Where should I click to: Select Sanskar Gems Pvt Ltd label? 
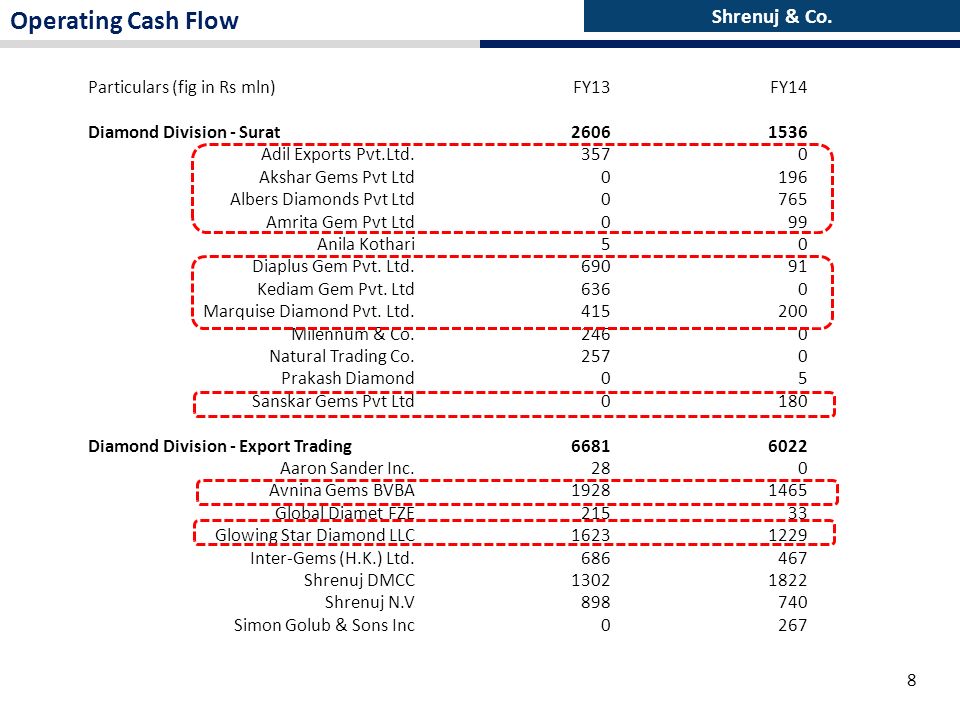(x=333, y=401)
